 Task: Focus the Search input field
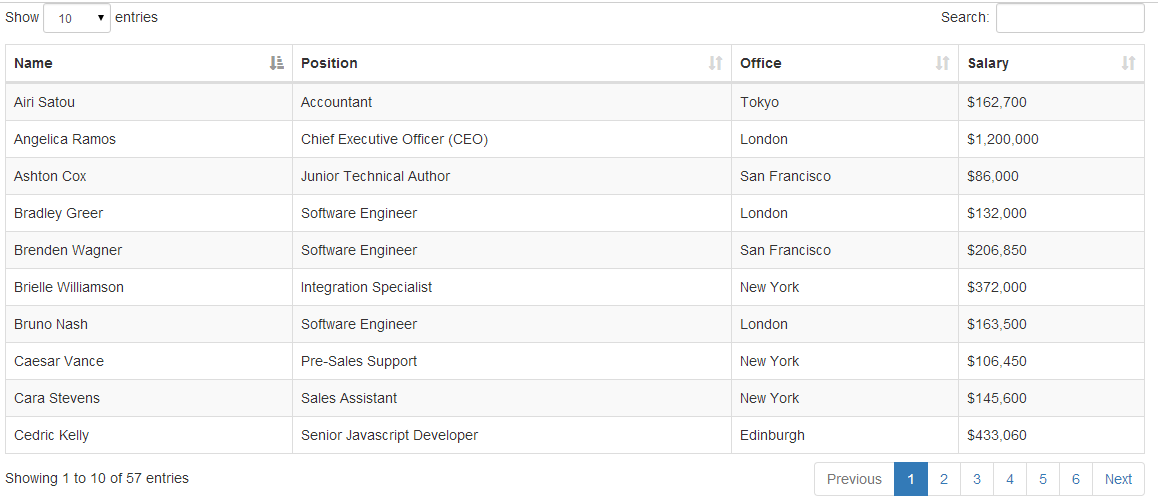(1070, 18)
